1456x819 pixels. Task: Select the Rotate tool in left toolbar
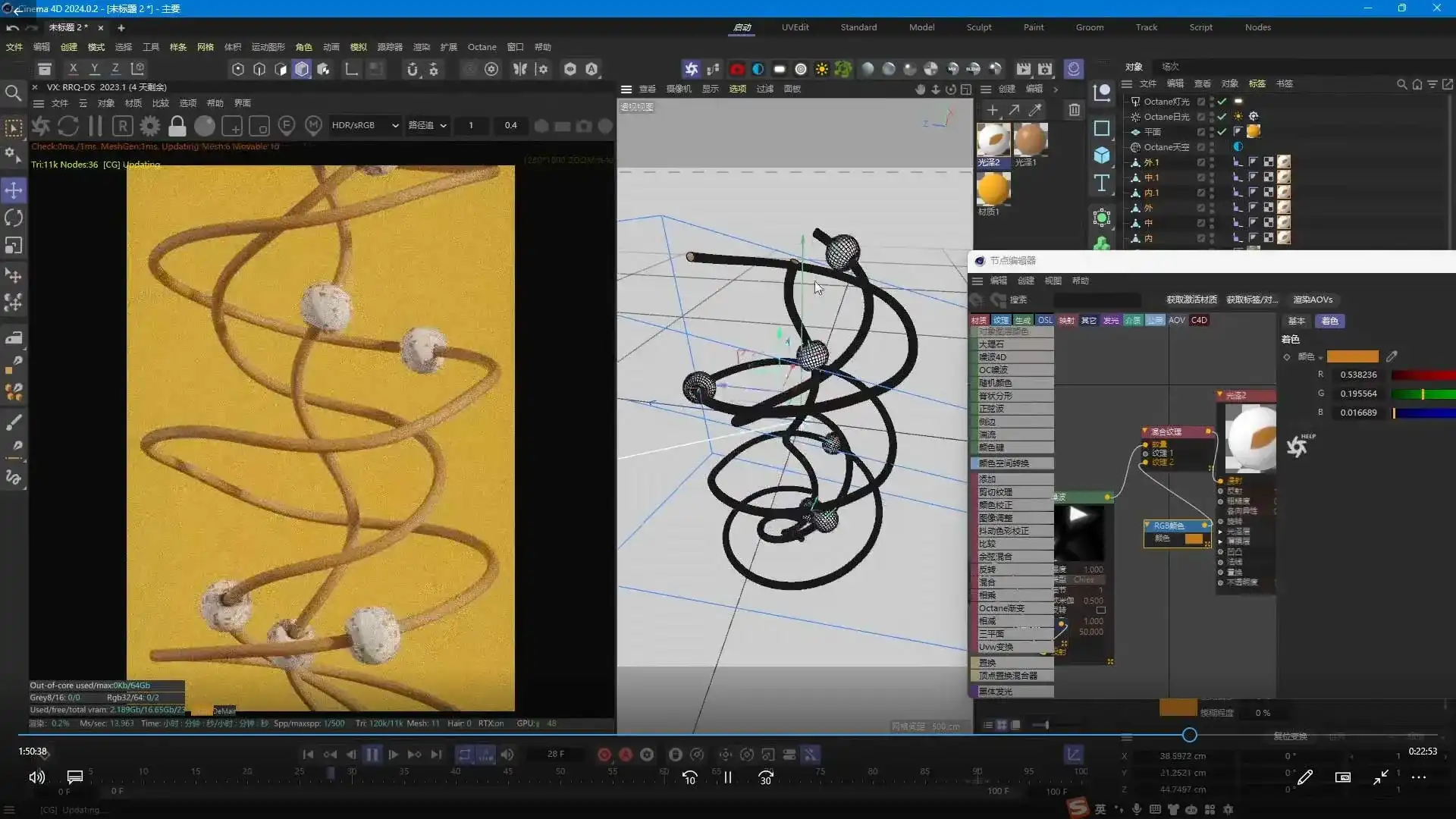point(14,218)
